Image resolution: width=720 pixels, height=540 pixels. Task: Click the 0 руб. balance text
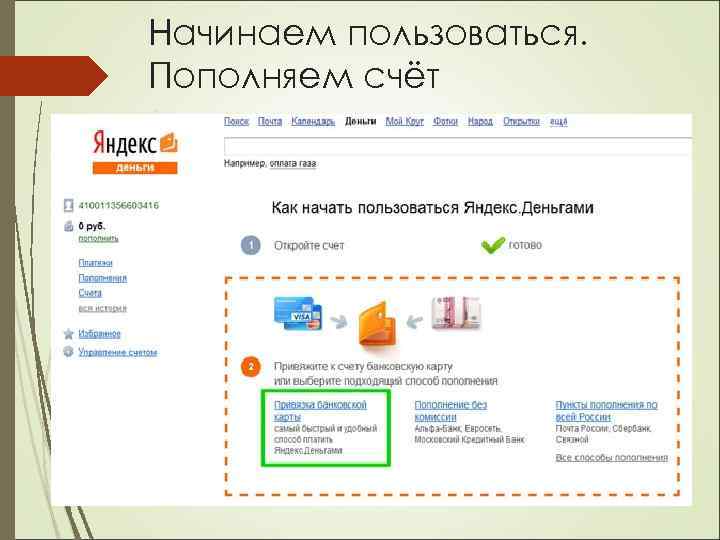tap(92, 226)
